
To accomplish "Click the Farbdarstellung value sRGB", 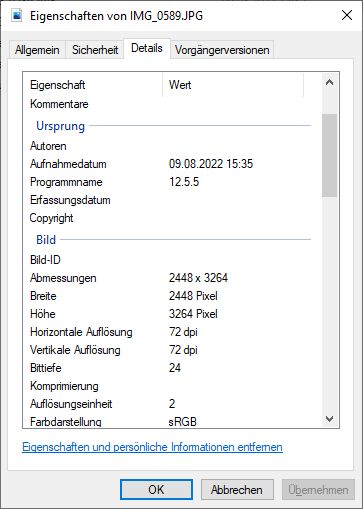I will click(182, 421).
